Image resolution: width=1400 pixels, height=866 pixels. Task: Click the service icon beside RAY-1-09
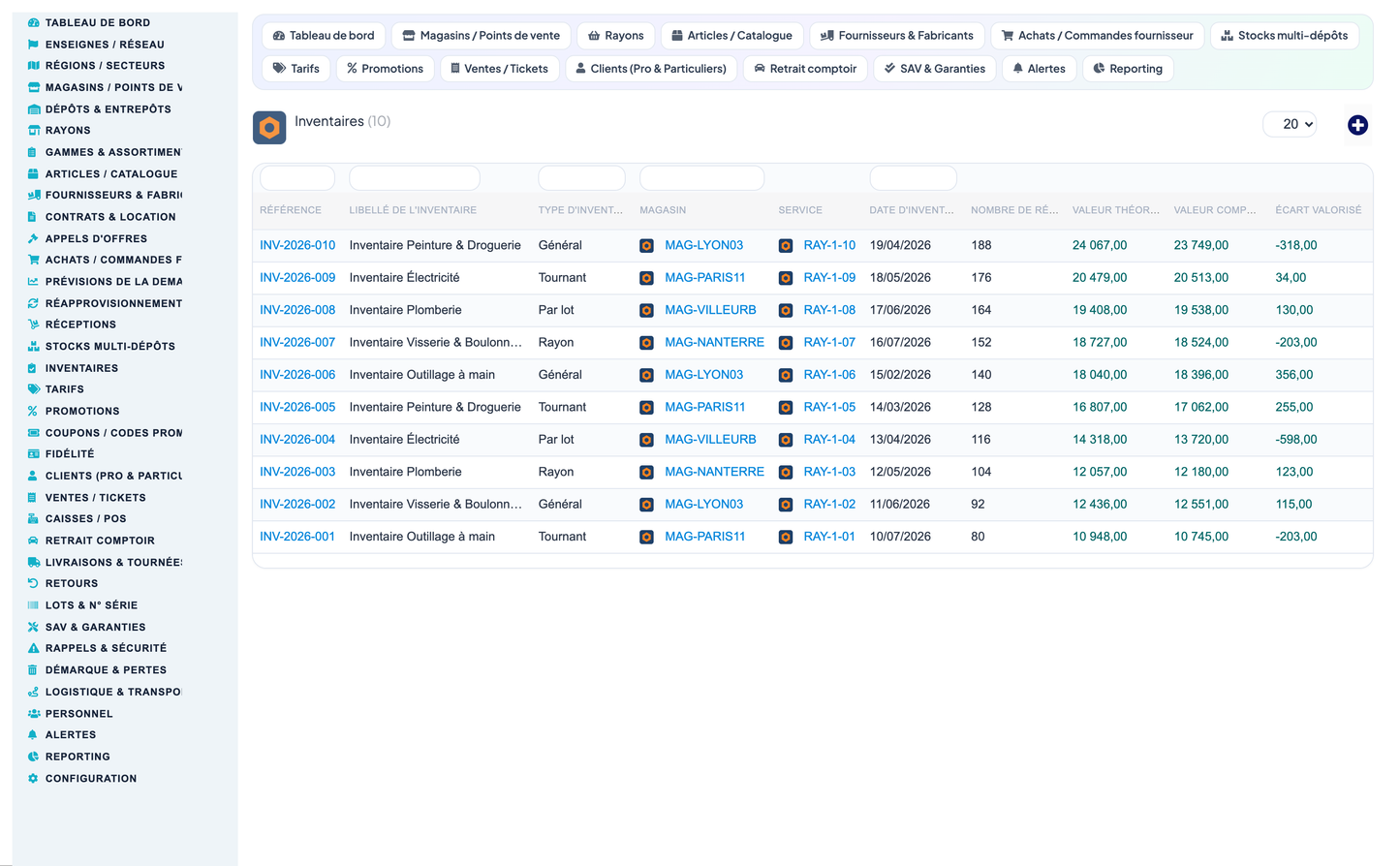786,278
